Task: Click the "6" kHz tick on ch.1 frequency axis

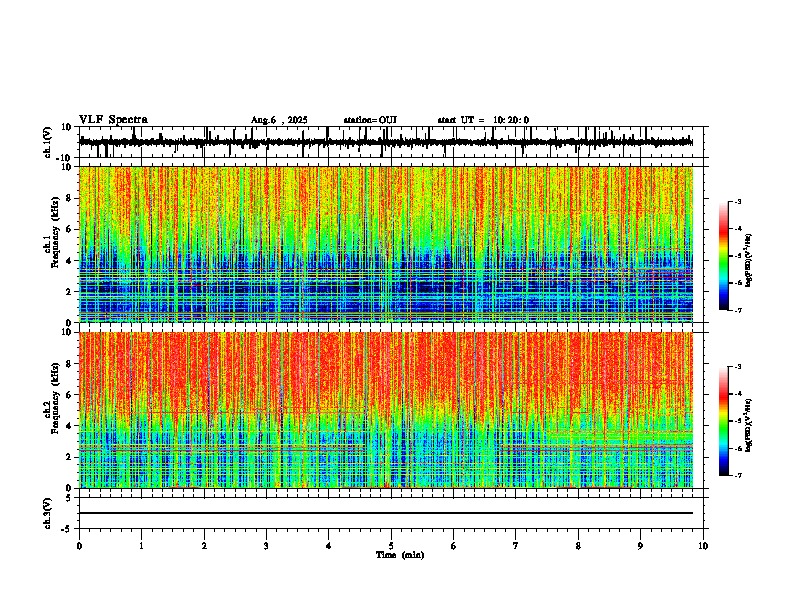Action: [x=70, y=230]
